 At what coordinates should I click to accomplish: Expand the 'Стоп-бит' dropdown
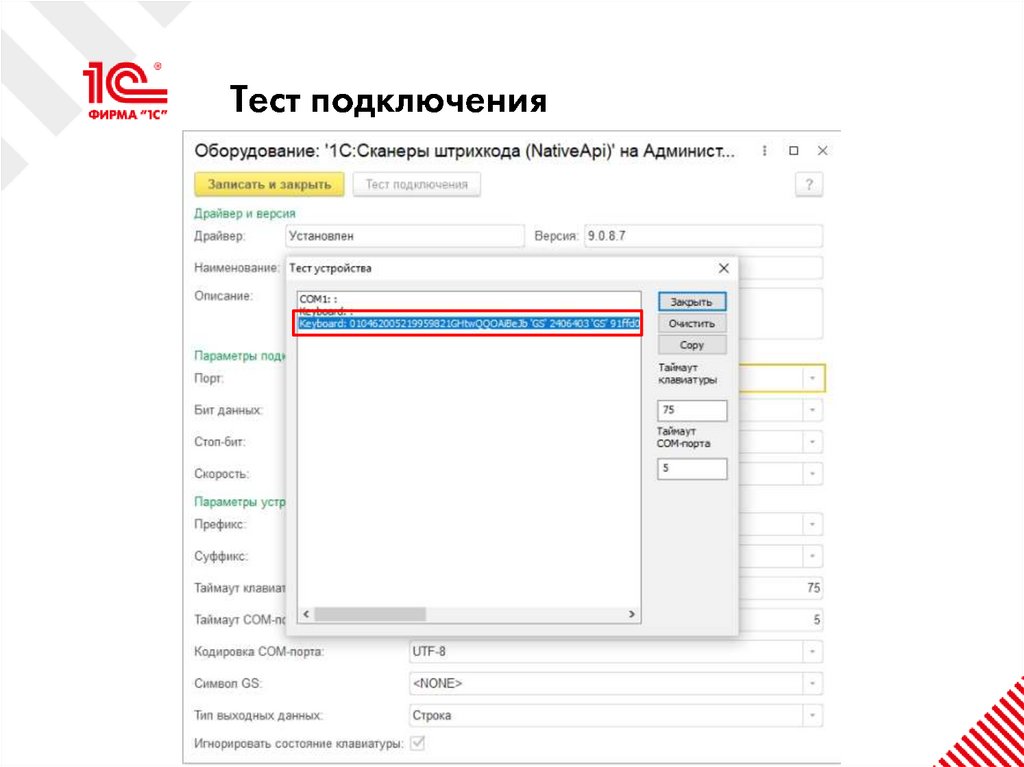click(813, 442)
